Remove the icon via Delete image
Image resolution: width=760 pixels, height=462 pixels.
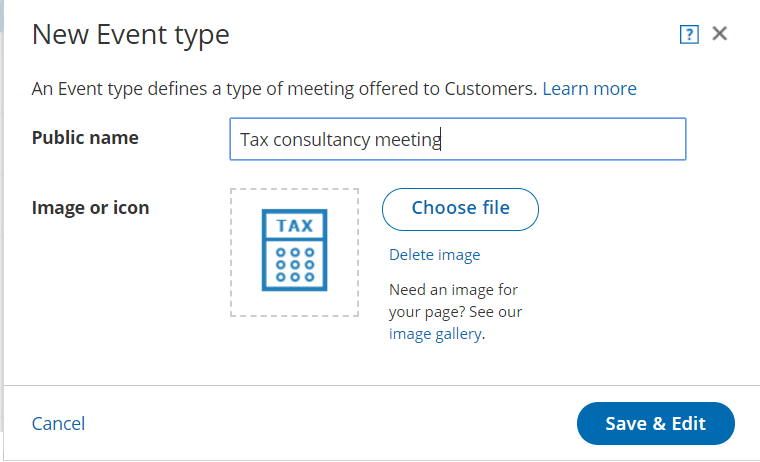click(434, 255)
